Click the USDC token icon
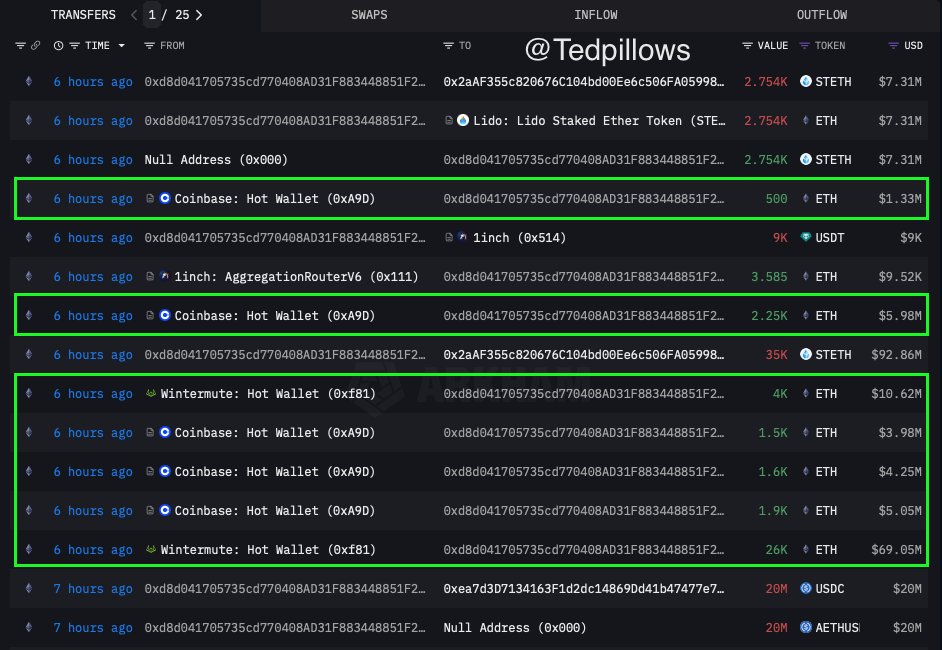942x650 pixels. [804, 589]
